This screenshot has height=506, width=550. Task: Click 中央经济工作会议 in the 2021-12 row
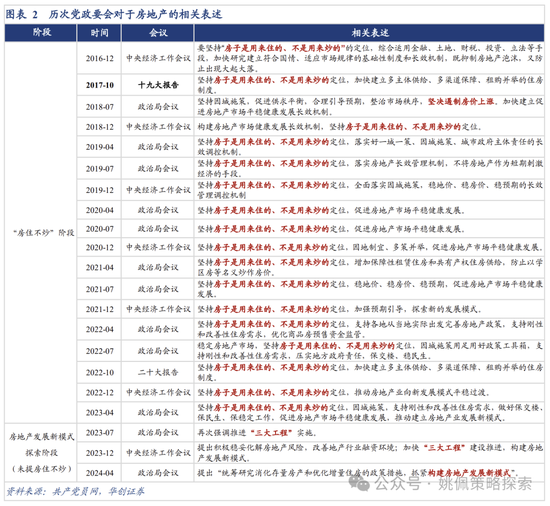[158, 309]
